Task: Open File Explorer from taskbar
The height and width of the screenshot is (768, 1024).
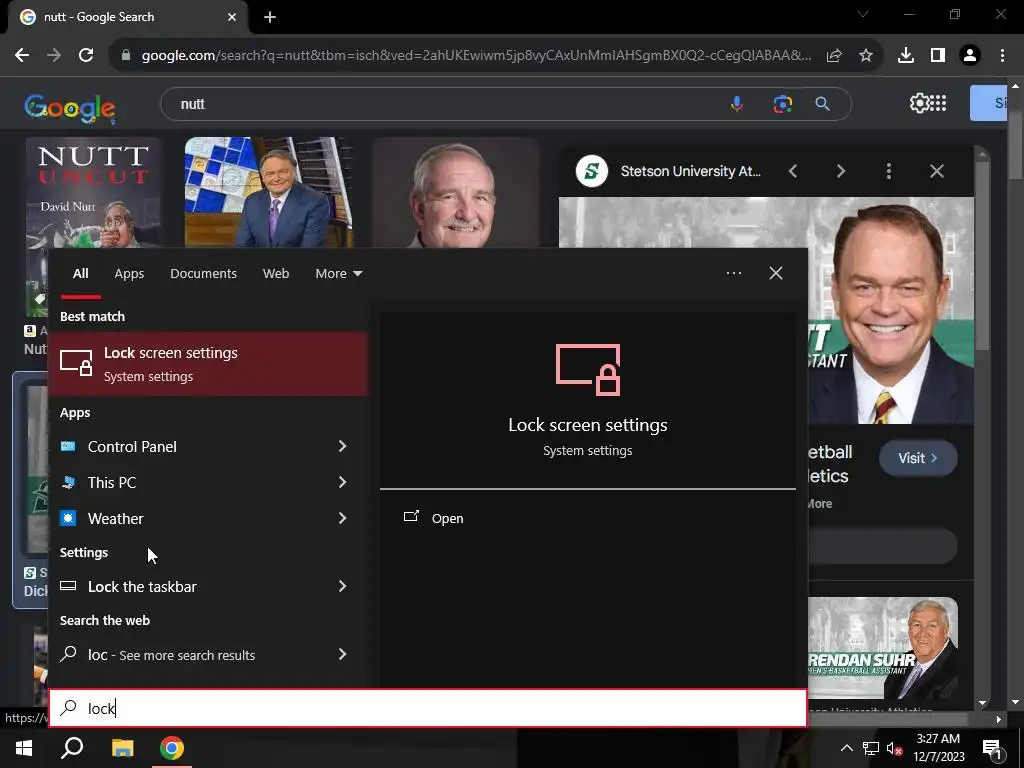Action: (x=123, y=748)
